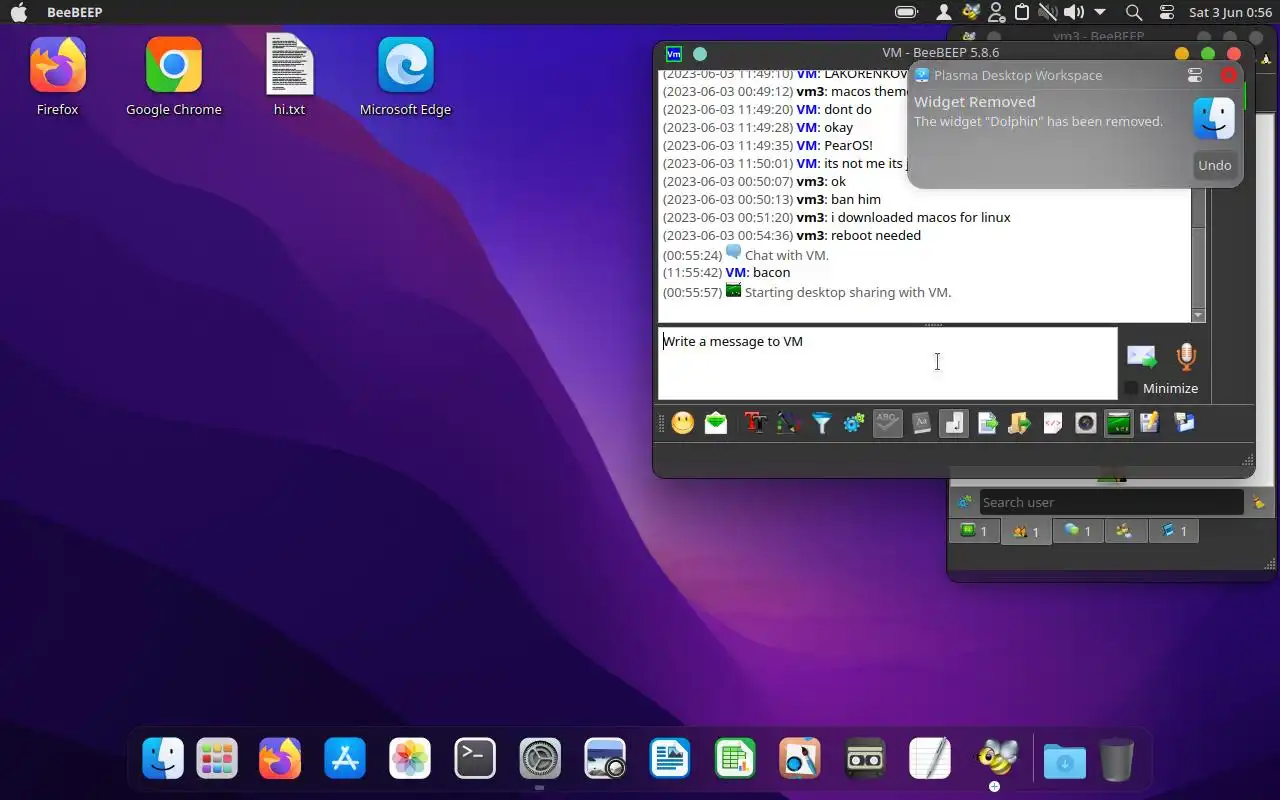
Task: Click the send folder icon in chat toolbar
Action: [x=1019, y=423]
